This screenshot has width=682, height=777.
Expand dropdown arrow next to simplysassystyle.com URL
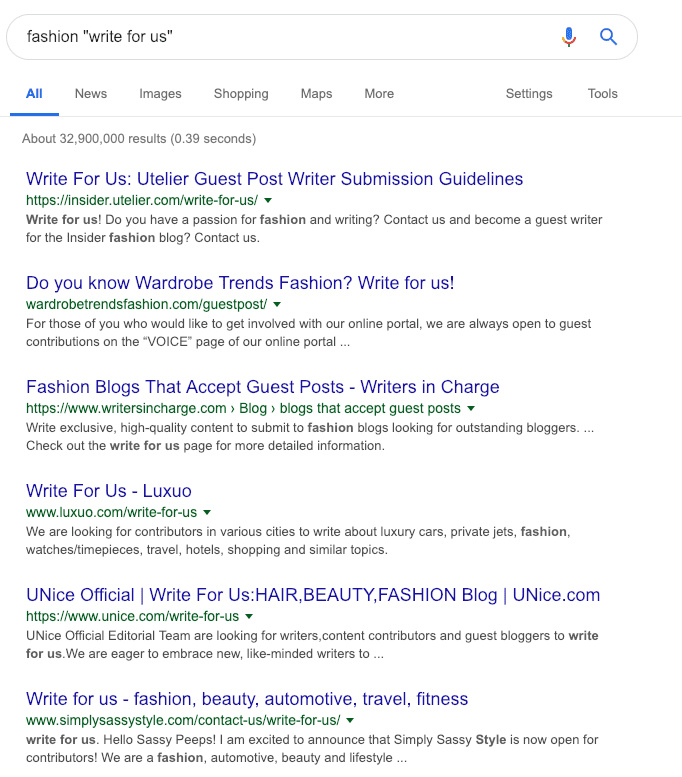[350, 721]
